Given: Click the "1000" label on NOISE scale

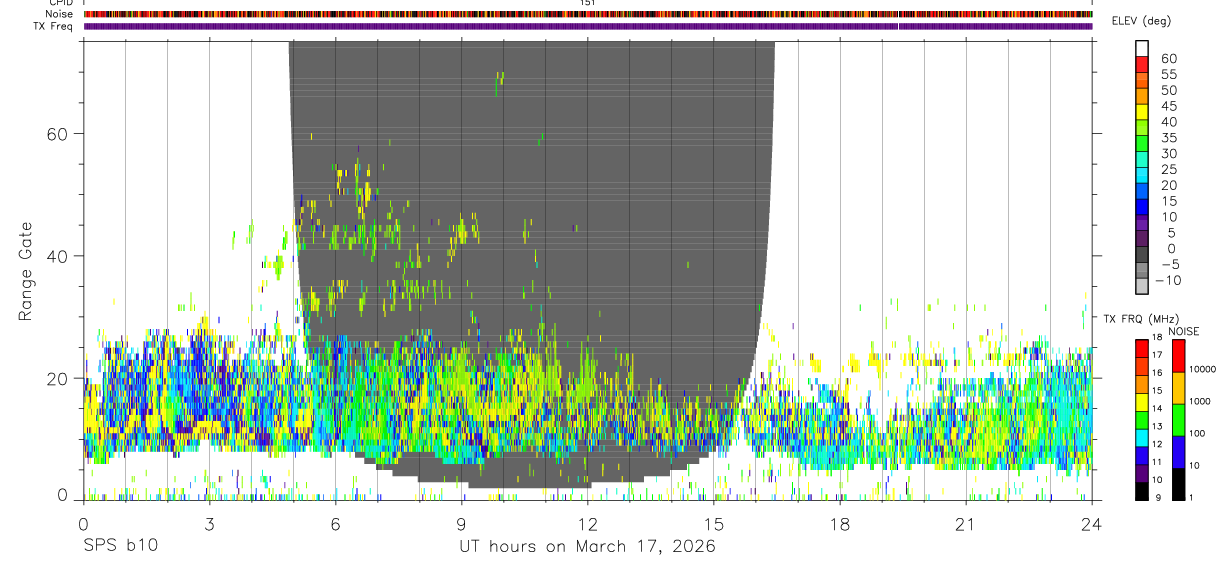Looking at the screenshot, I should point(1199,401).
